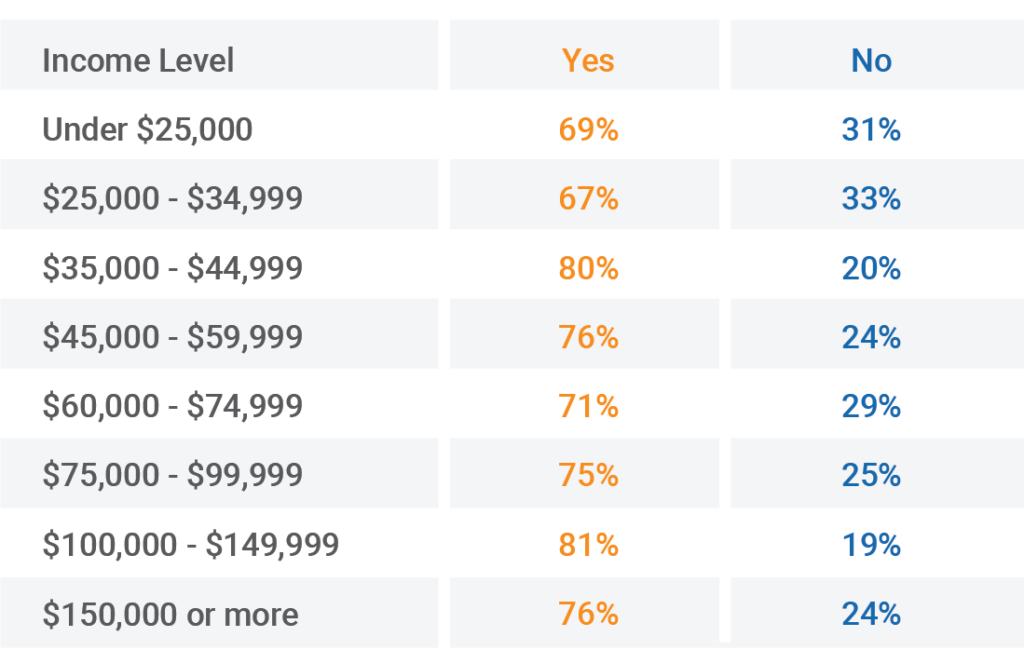1024x650 pixels.
Task: Click the Income Level column header
Action: (138, 61)
